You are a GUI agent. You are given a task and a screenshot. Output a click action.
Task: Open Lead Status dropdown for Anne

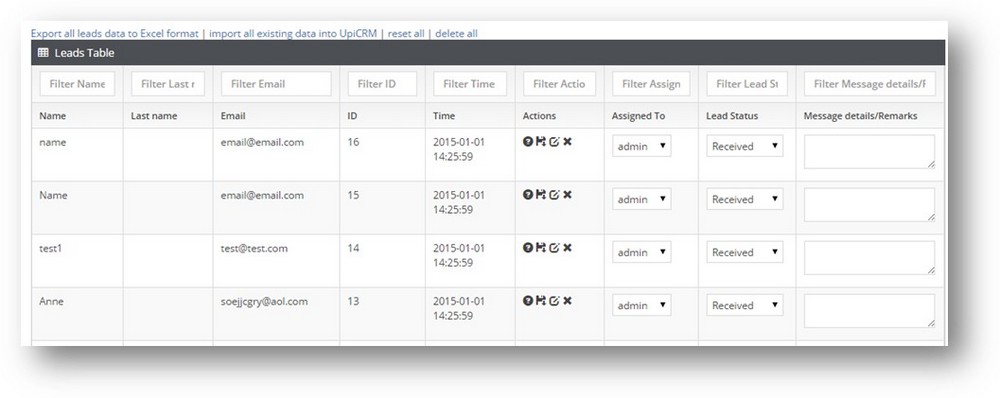(745, 305)
